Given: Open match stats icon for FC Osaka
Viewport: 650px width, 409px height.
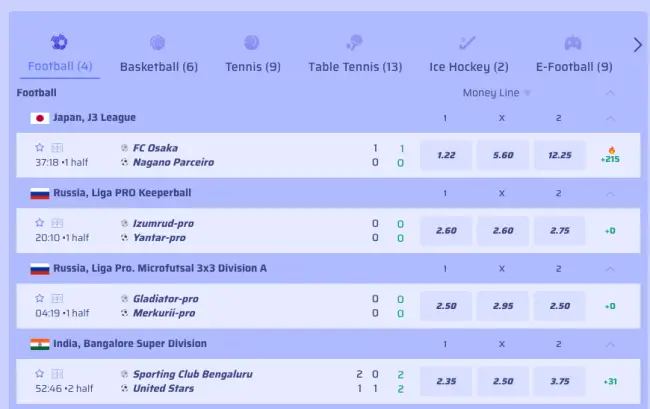Looking at the screenshot, I should tap(57, 148).
